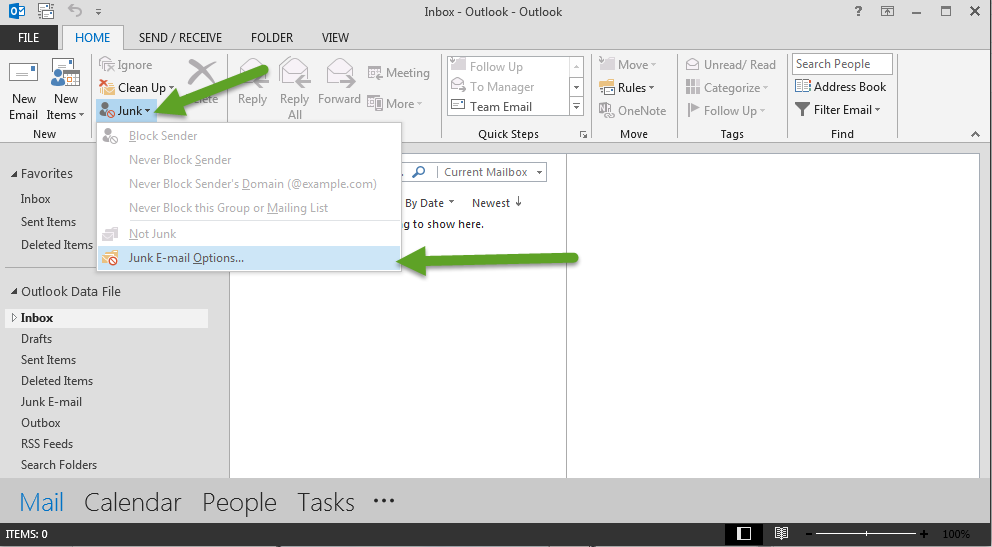The height and width of the screenshot is (547, 992).
Task: Click the Send/Receive All Folders quick access icon
Action: pyautogui.click(x=46, y=11)
